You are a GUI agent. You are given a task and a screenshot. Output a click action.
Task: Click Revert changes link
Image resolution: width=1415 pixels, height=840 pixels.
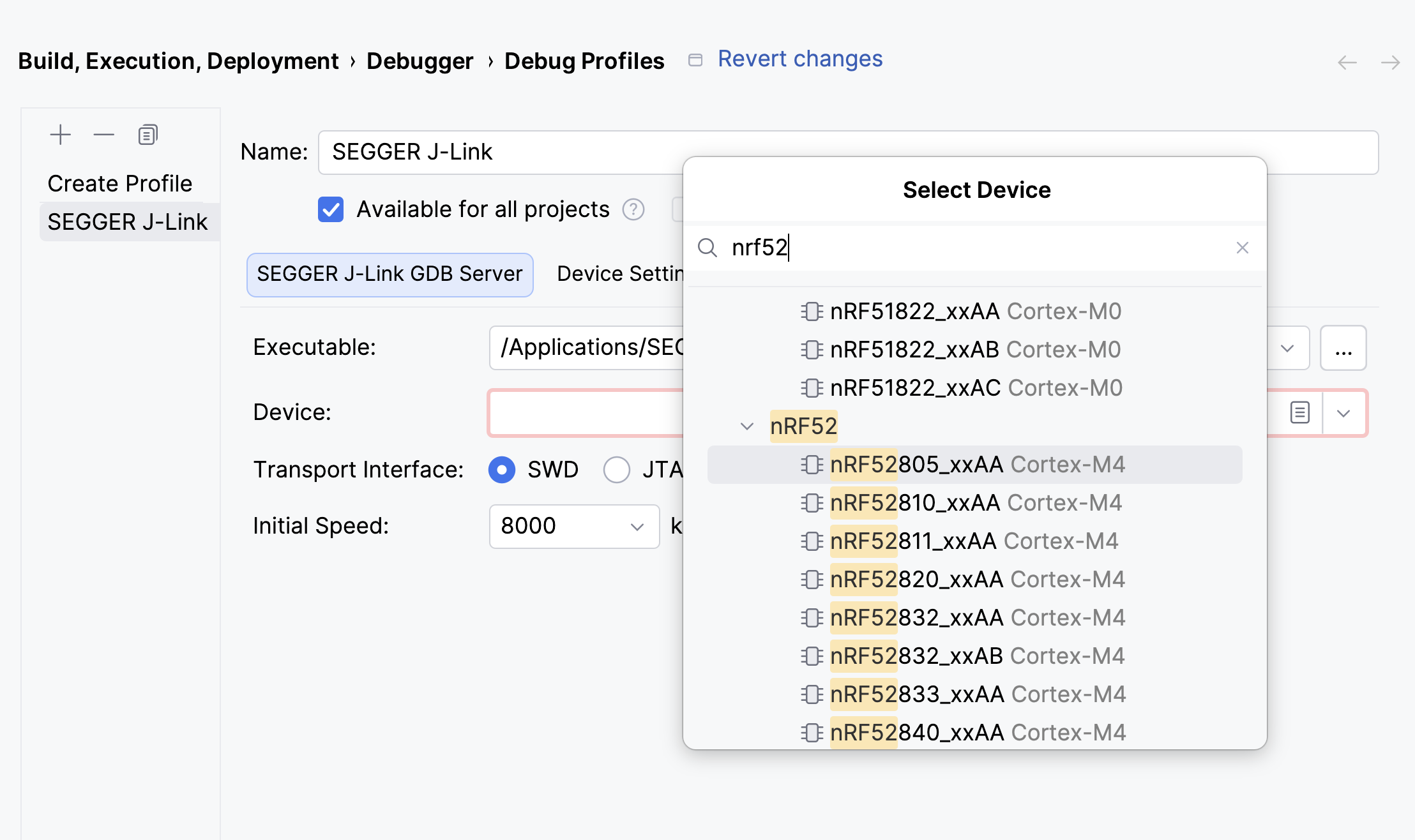click(x=800, y=59)
